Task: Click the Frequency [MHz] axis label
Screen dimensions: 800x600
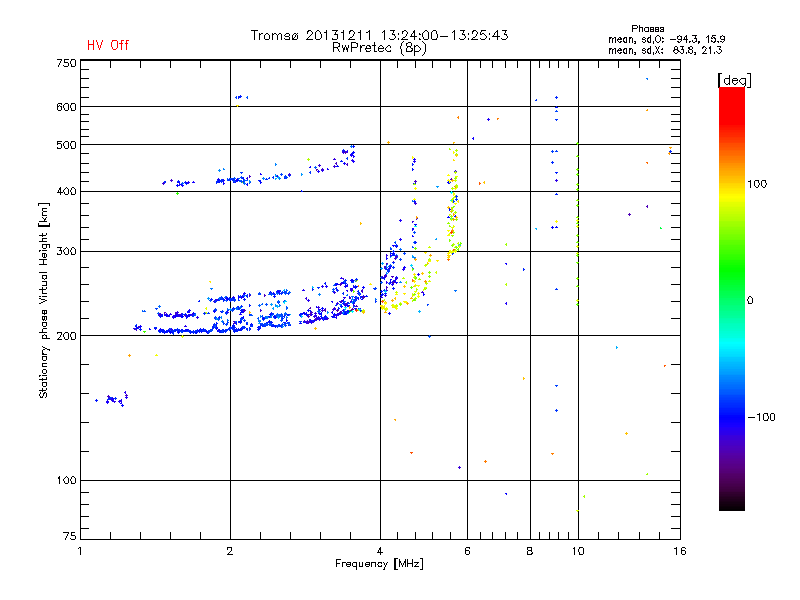Action: click(379, 564)
